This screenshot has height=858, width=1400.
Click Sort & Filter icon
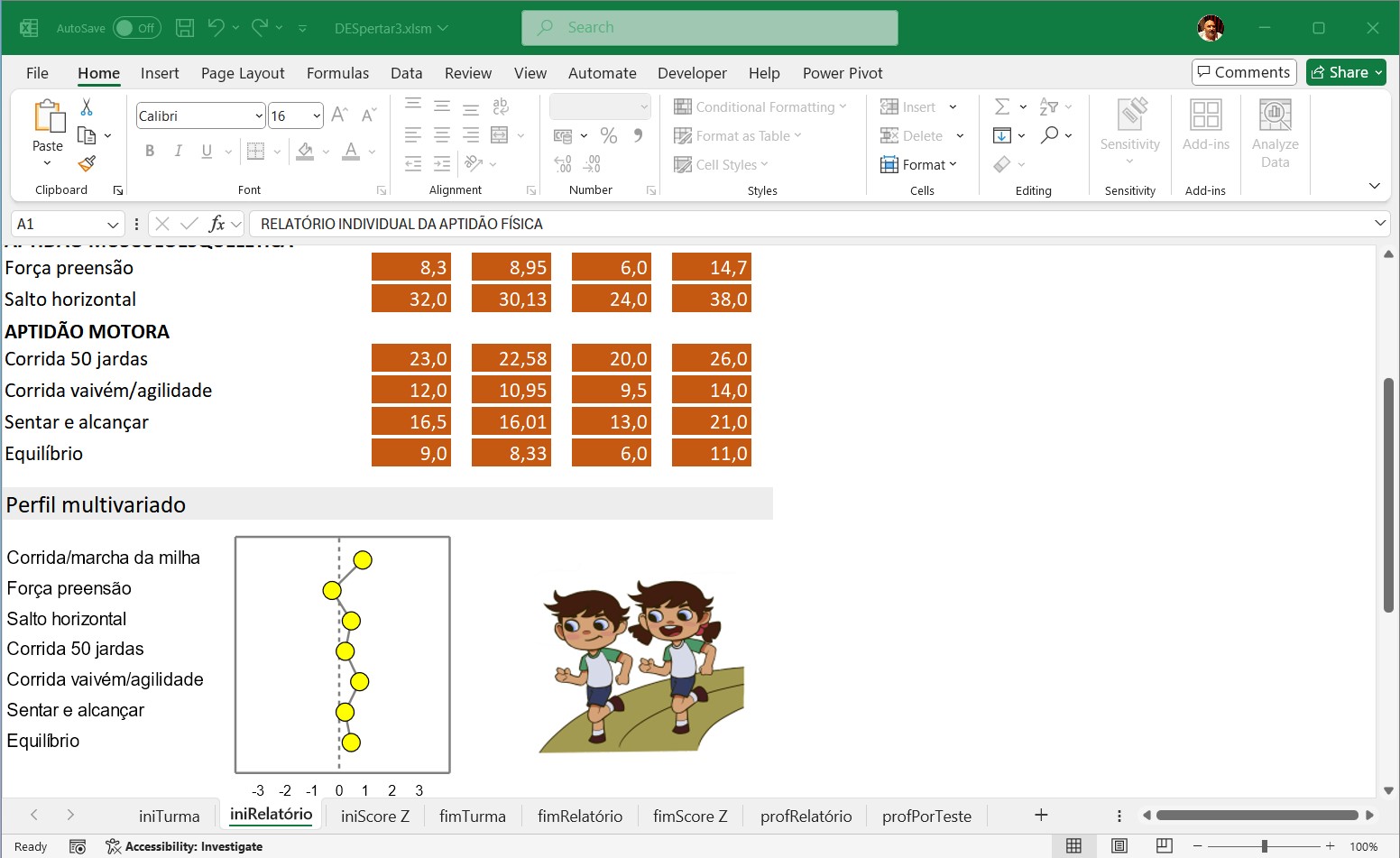pyautogui.click(x=1048, y=106)
